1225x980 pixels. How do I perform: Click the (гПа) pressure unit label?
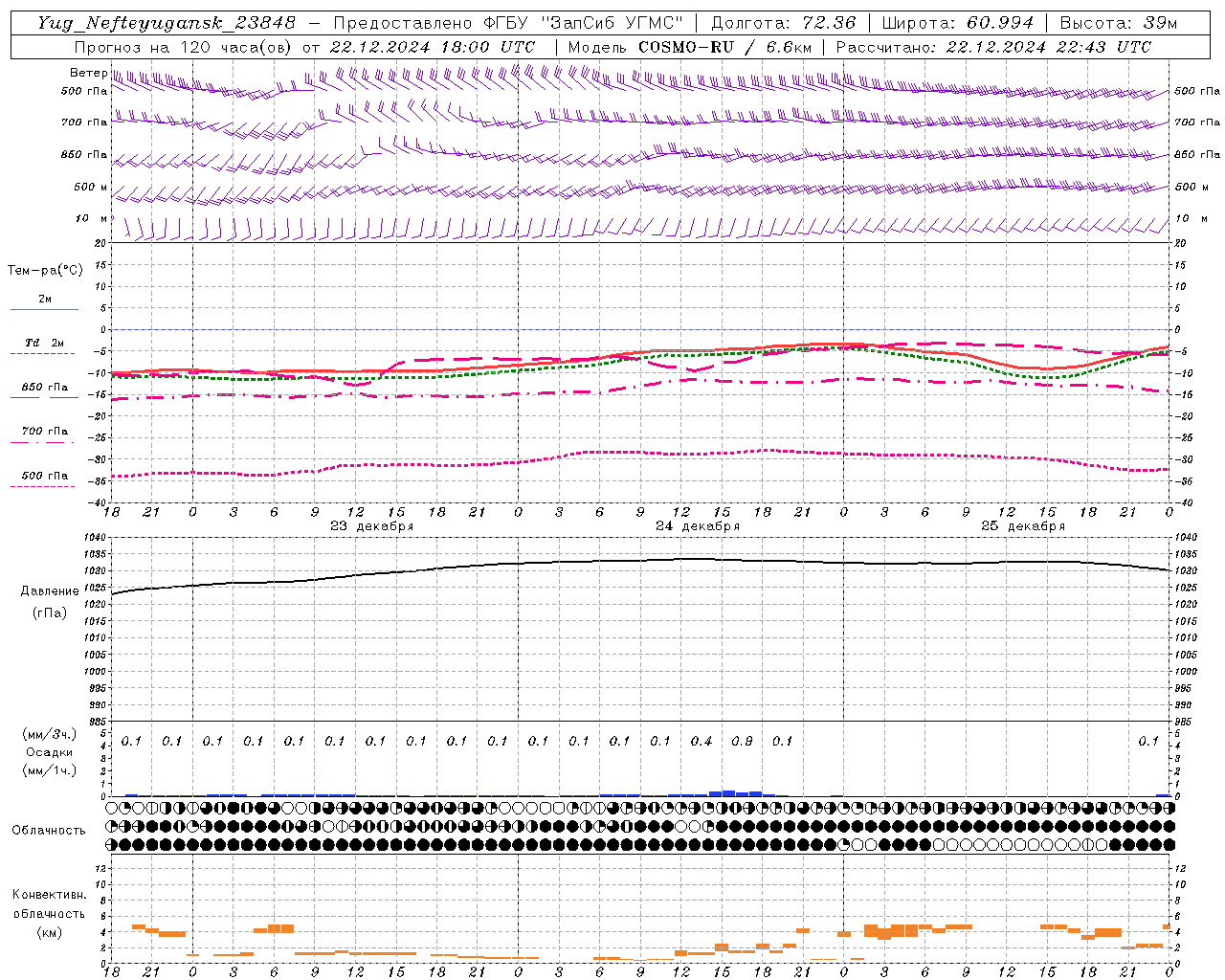click(x=50, y=613)
